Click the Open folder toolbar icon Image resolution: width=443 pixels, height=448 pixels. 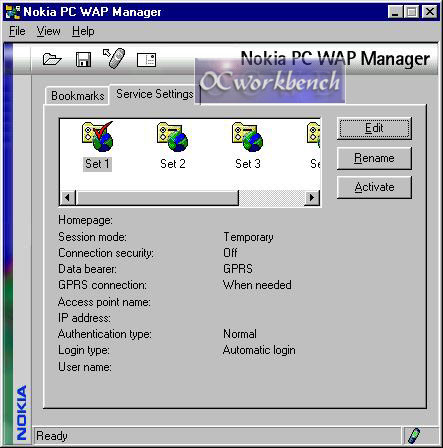click(x=52, y=60)
